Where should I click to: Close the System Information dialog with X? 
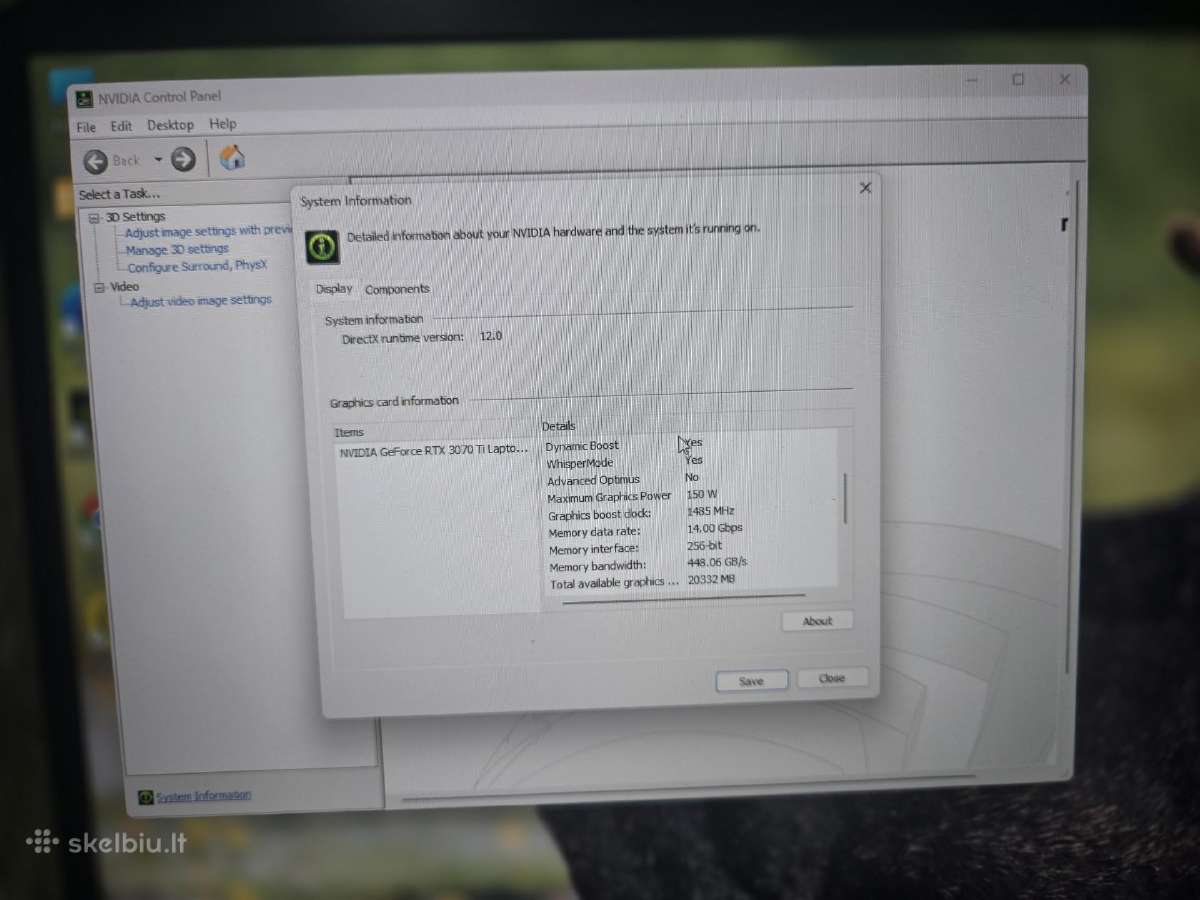pyautogui.click(x=866, y=188)
